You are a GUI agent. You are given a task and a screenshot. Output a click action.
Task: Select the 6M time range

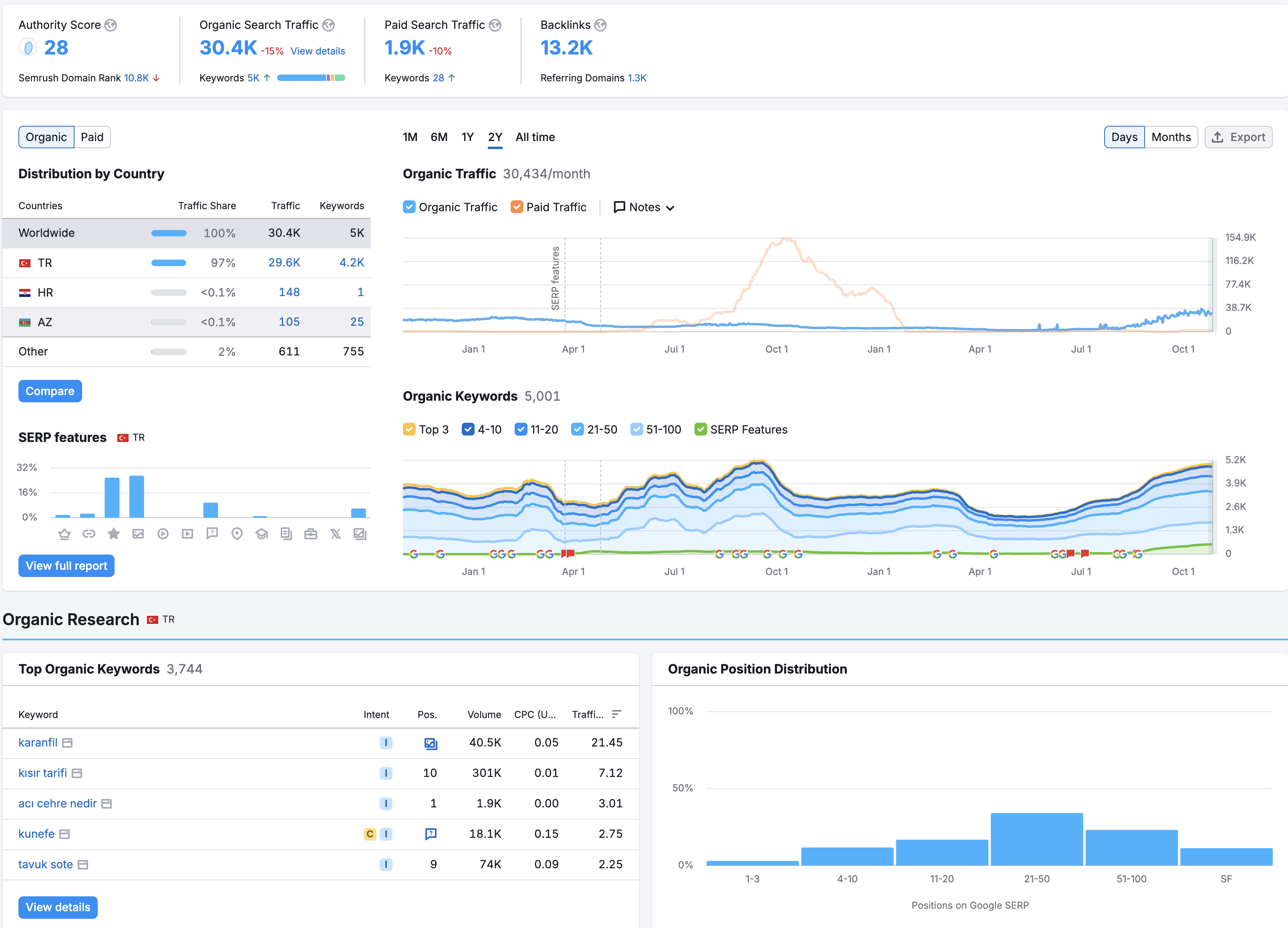[x=439, y=137]
